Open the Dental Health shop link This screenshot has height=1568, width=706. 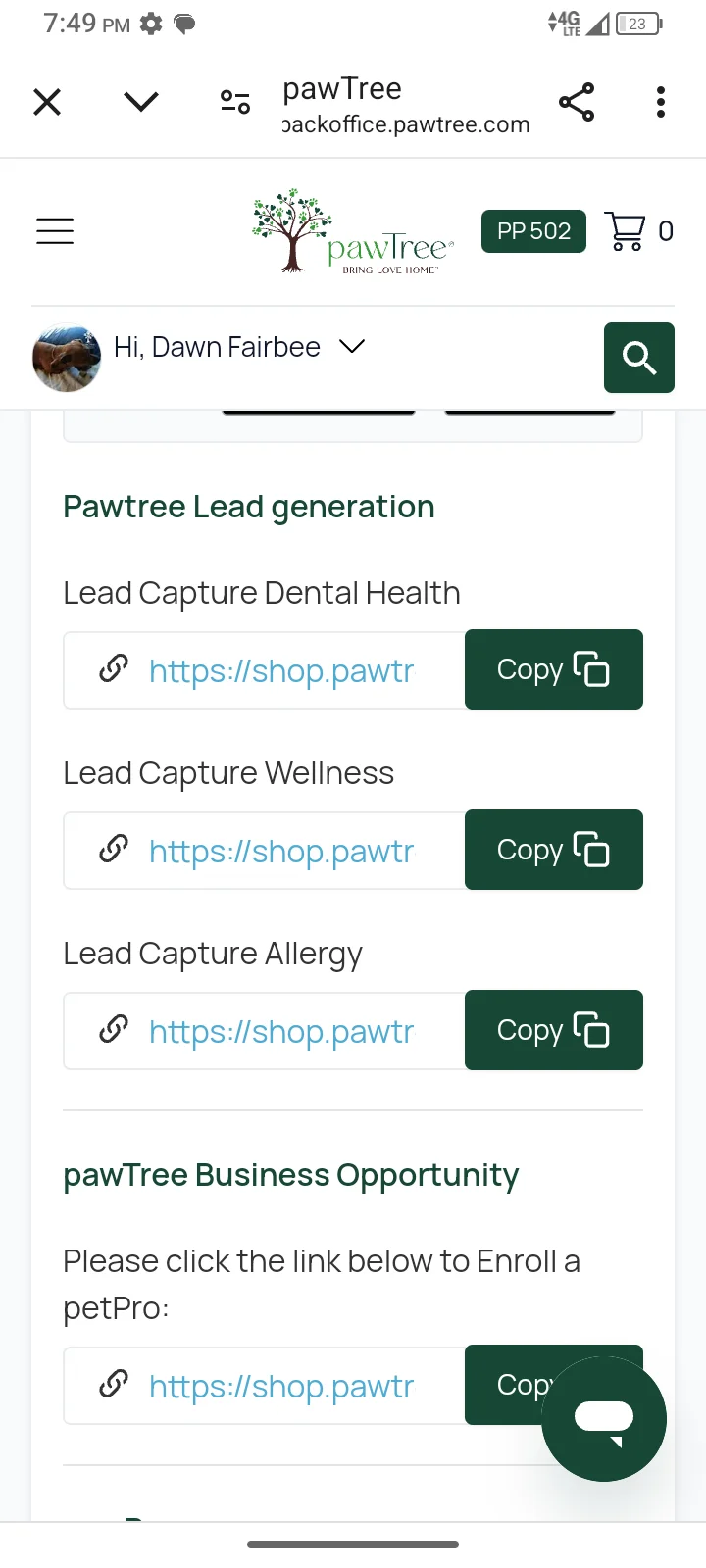click(280, 671)
